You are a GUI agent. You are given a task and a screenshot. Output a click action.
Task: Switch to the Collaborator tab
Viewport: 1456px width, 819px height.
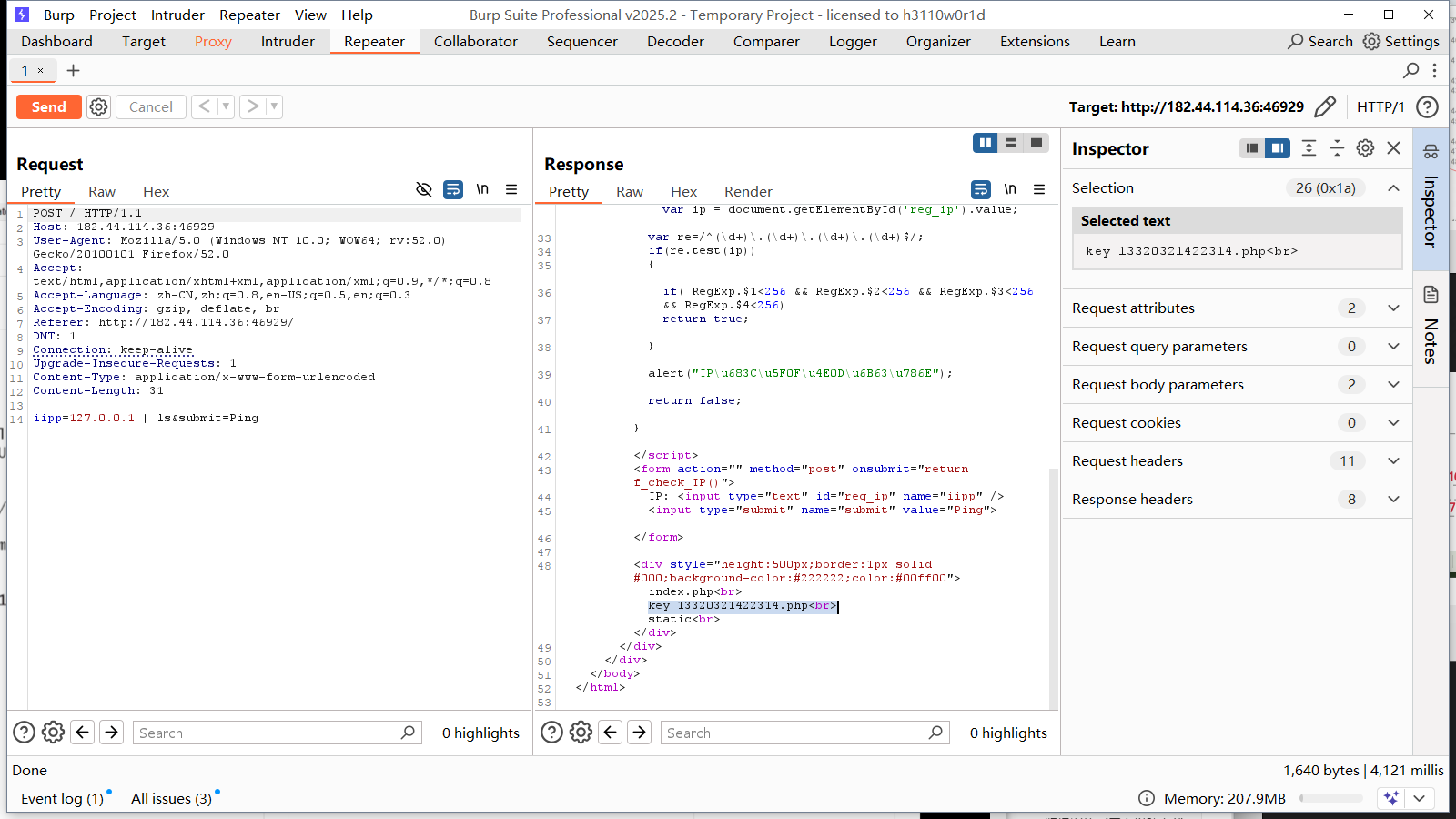475,41
